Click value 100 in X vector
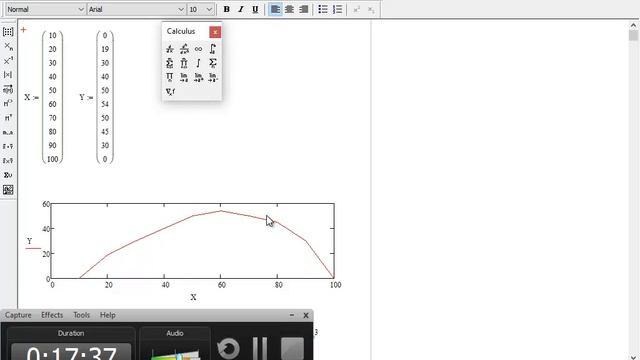Screen dimensions: 640x360 53,159
